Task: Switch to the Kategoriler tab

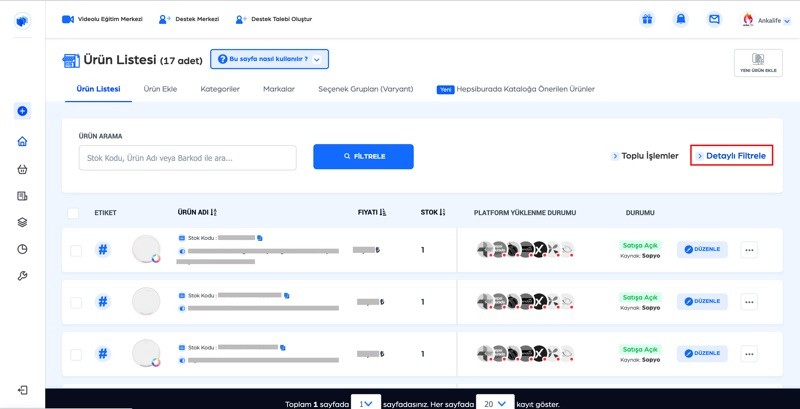Action: pos(220,89)
